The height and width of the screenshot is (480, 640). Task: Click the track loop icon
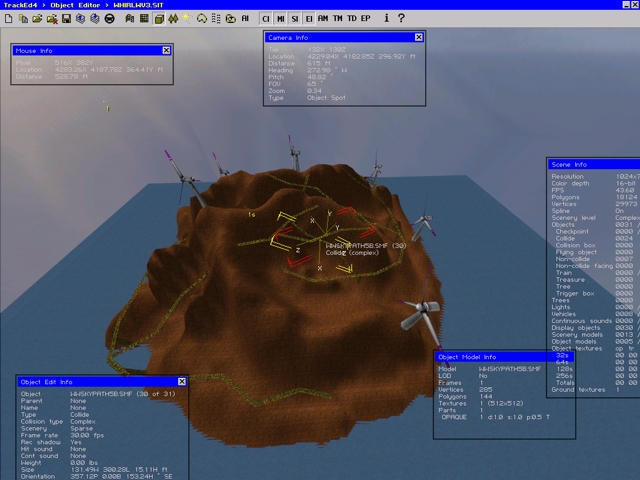pos(202,19)
